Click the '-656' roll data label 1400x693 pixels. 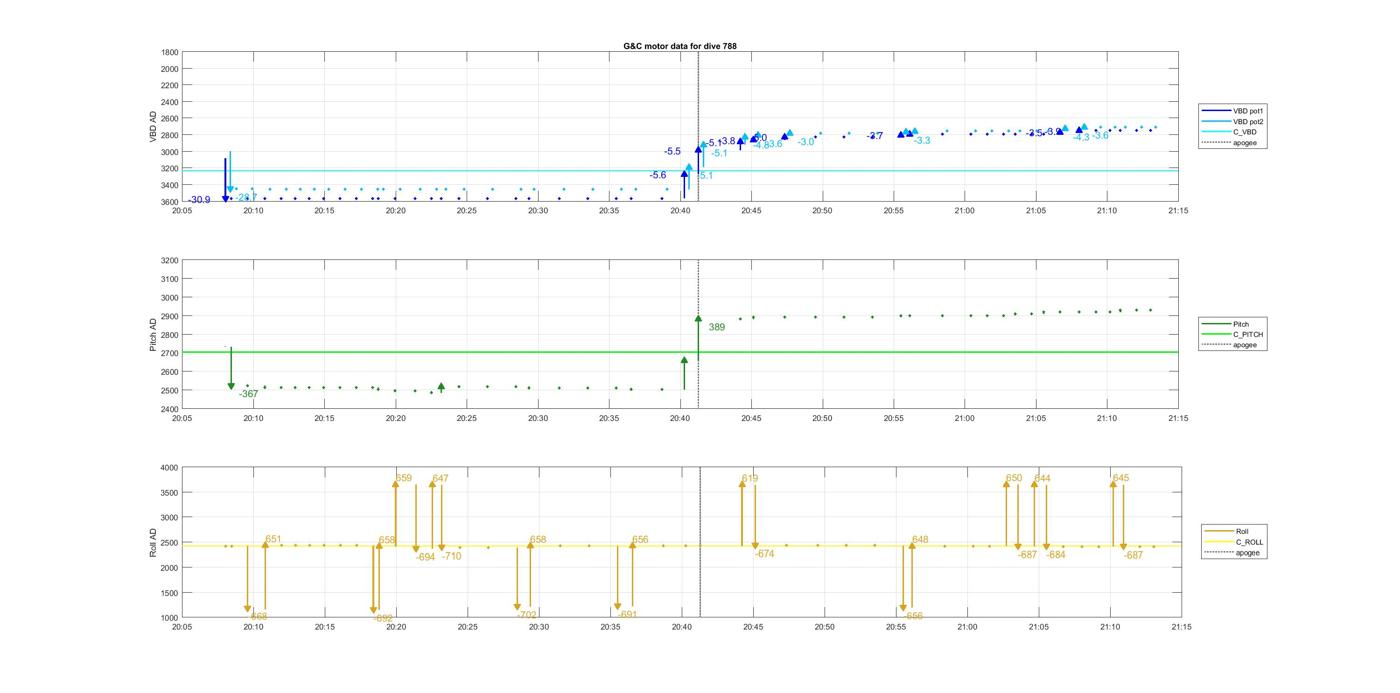pos(913,616)
